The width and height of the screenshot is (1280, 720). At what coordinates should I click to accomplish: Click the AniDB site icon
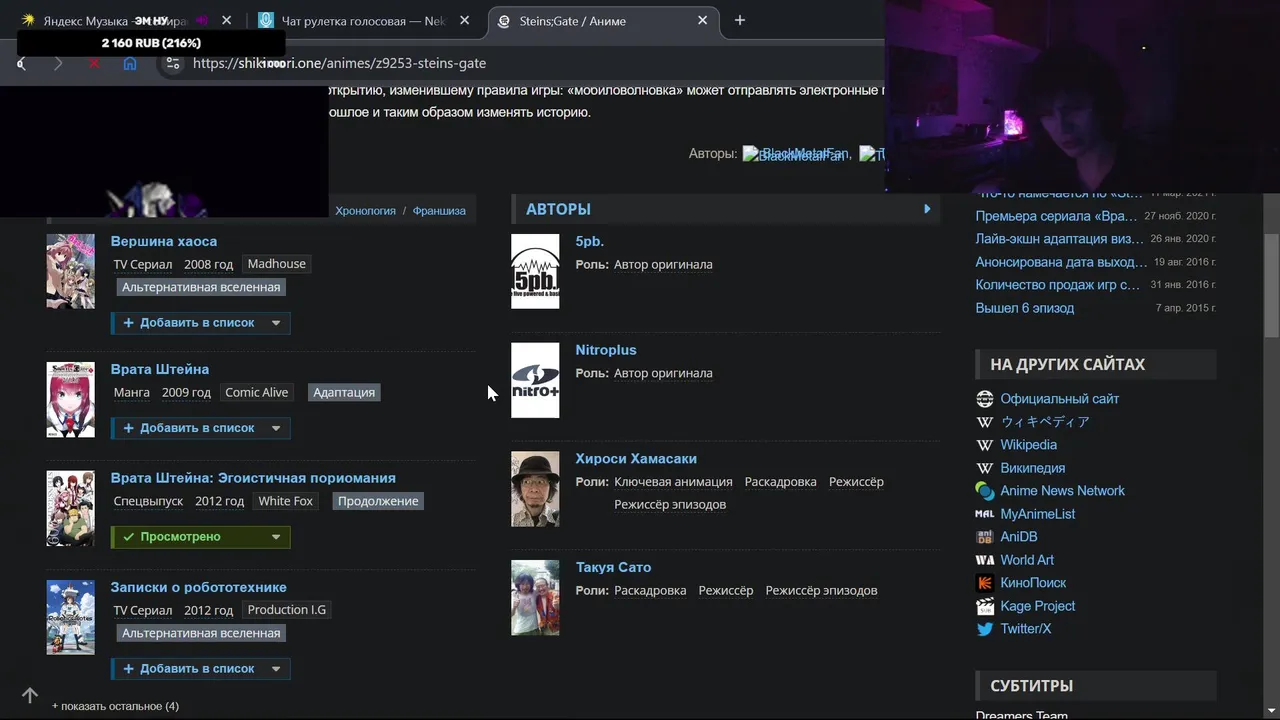(x=985, y=537)
